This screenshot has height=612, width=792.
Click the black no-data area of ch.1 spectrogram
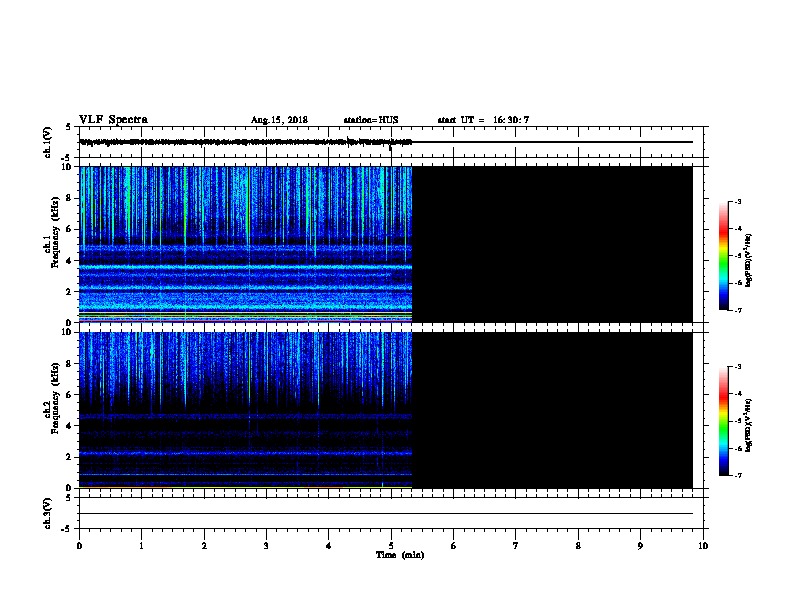click(552, 244)
